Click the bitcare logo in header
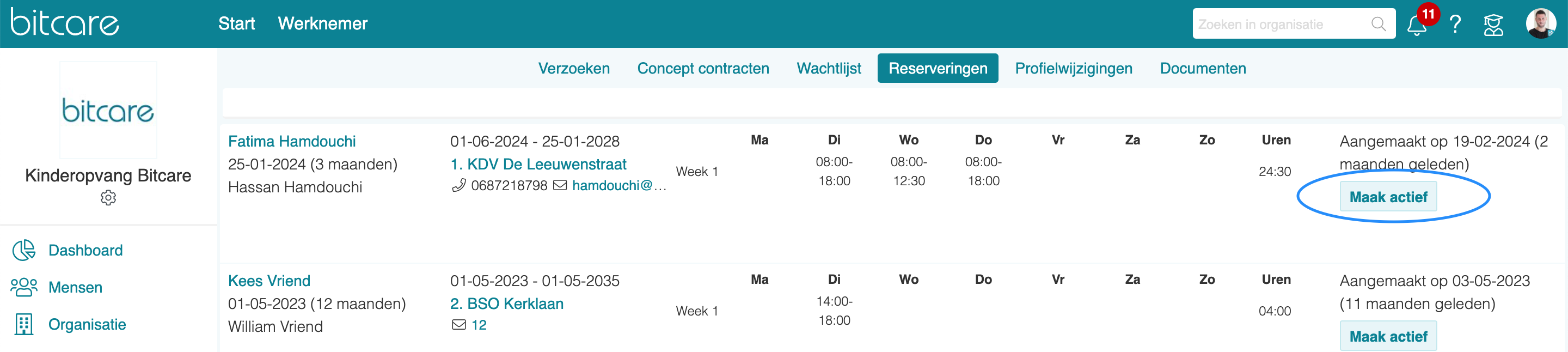 click(x=65, y=22)
